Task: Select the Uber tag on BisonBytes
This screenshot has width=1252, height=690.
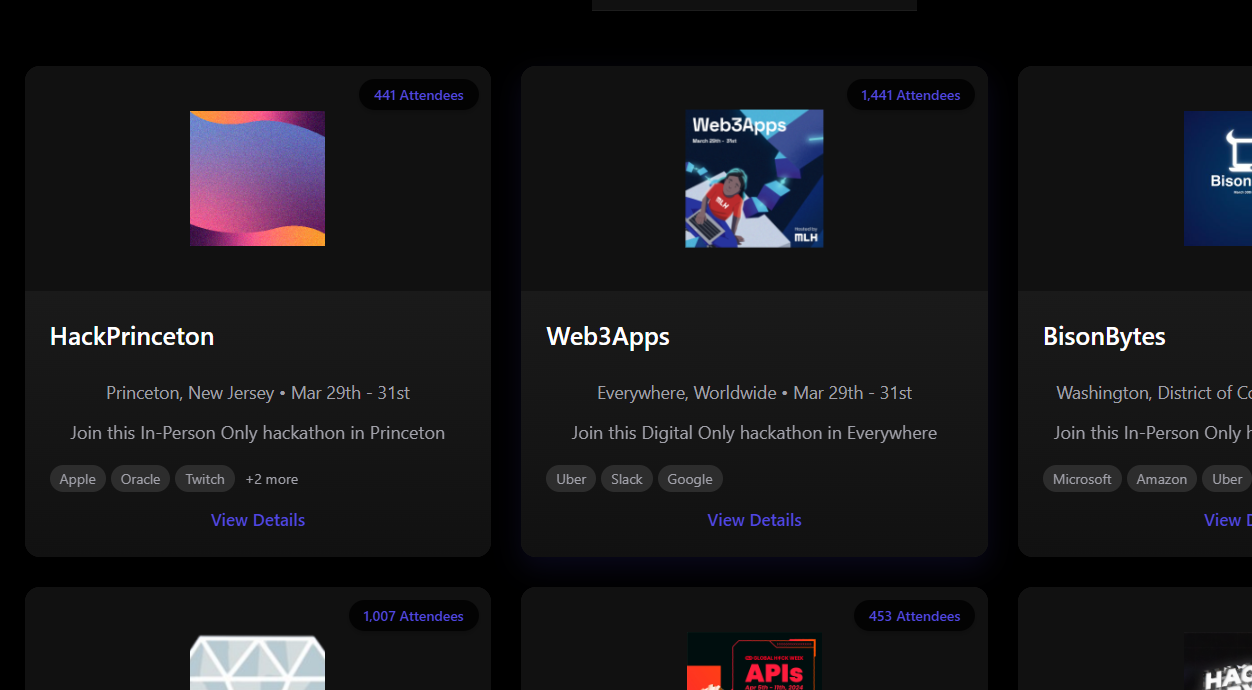Action: click(1226, 479)
